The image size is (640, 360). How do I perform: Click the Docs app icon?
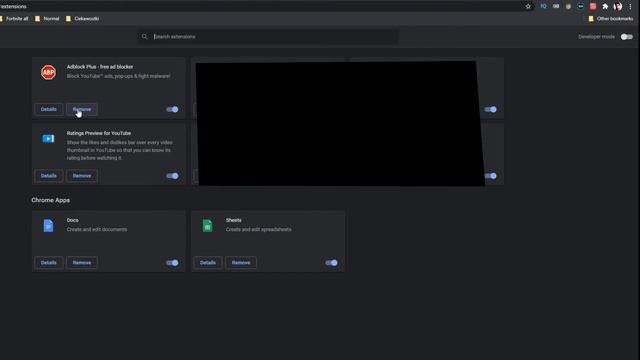click(x=48, y=226)
